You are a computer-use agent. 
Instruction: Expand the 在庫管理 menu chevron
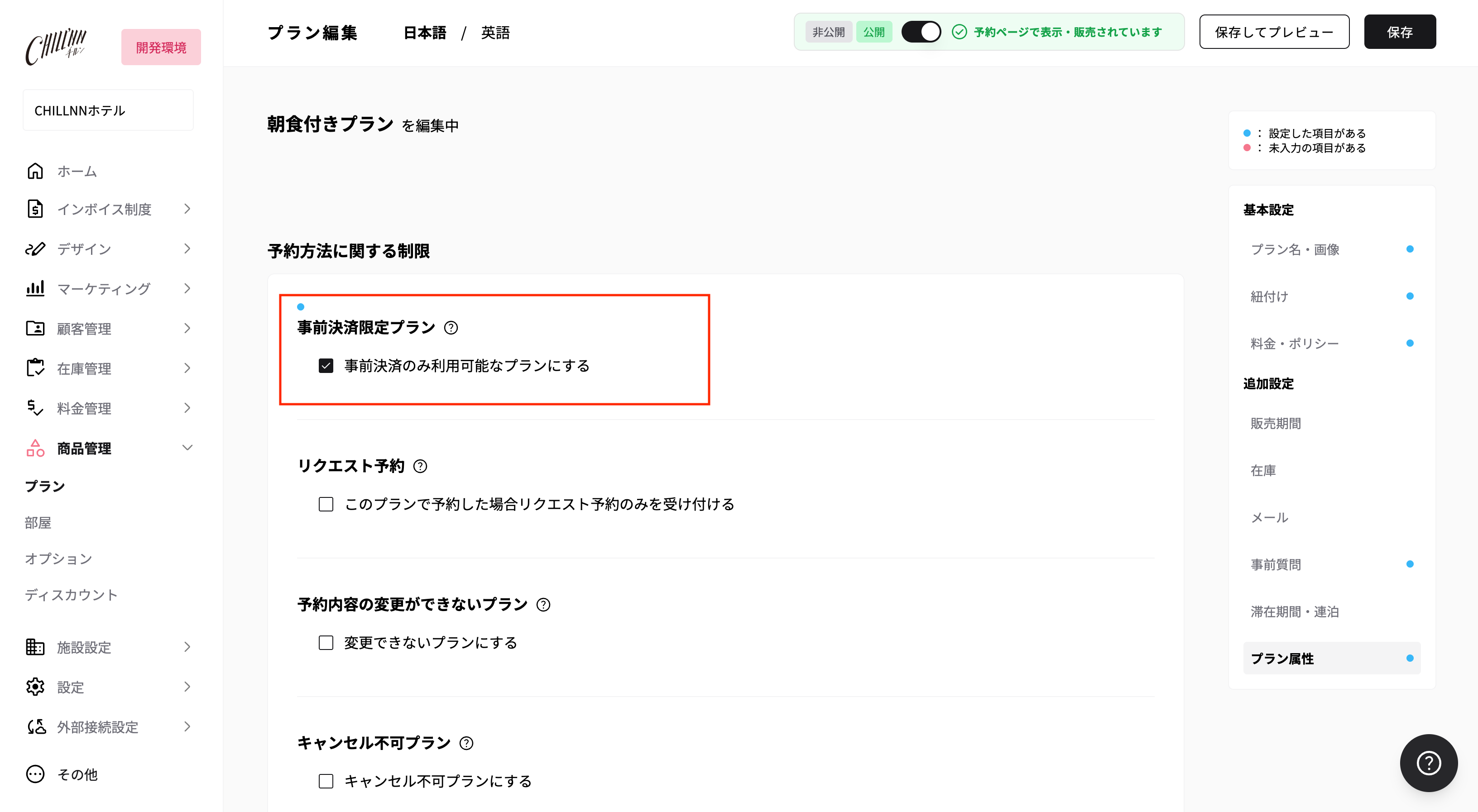tap(187, 368)
